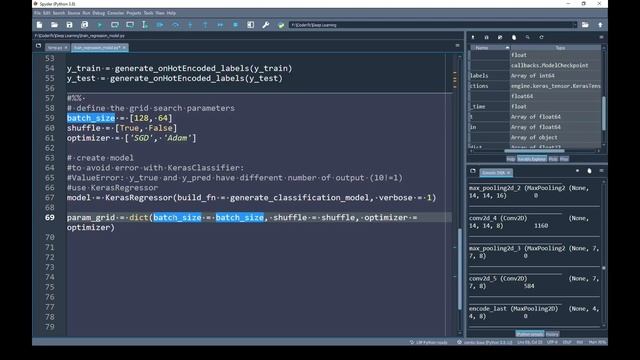Image resolution: width=640 pixels, height=360 pixels.
Task: Run cell and advance toolbar icon
Action: (x=130, y=25)
